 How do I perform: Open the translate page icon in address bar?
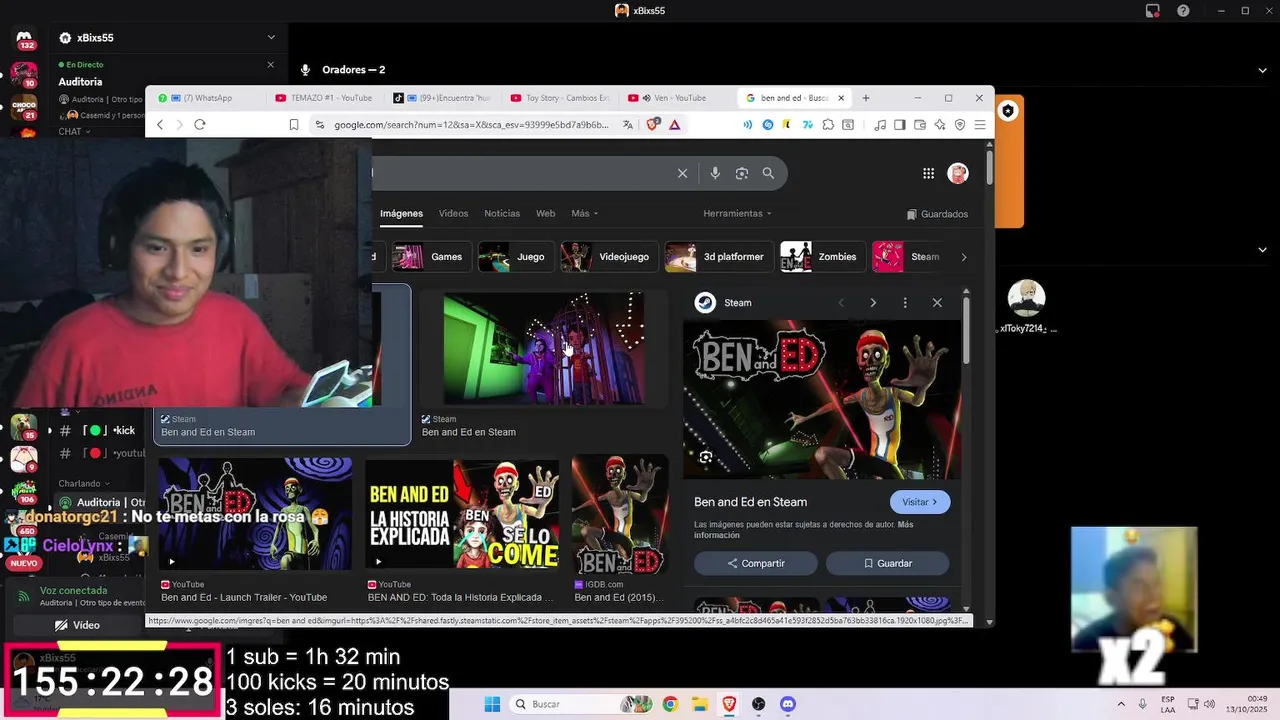(628, 125)
